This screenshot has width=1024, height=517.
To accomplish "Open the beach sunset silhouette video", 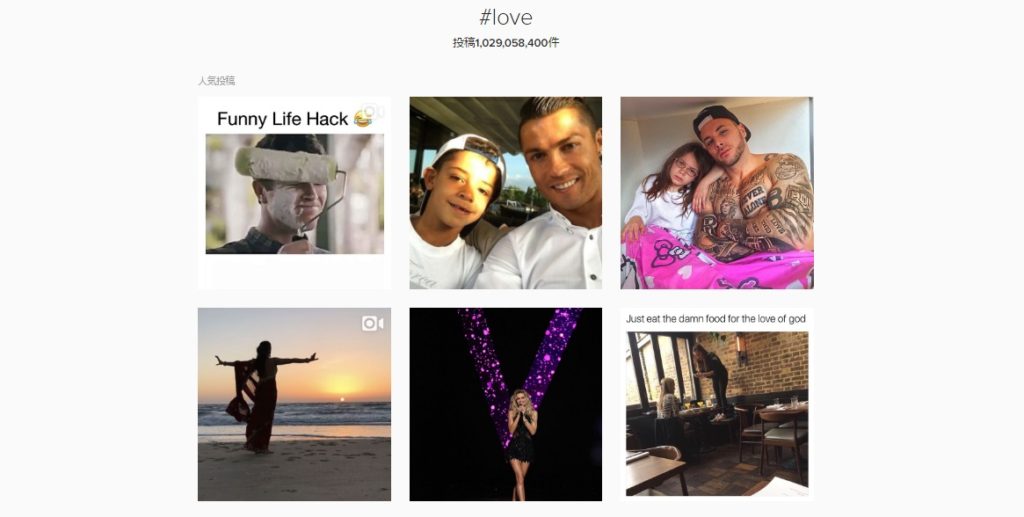I will pyautogui.click(x=295, y=404).
